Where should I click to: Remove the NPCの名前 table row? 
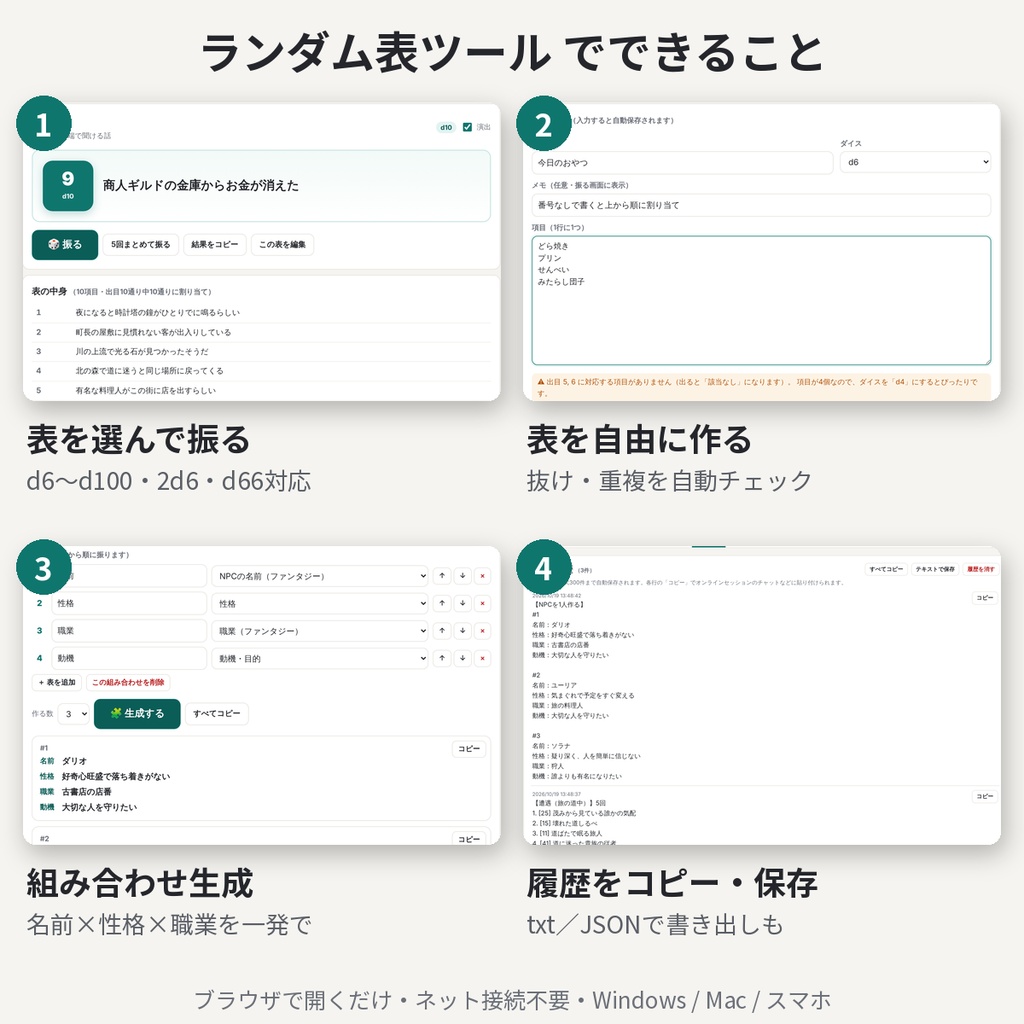[x=483, y=576]
